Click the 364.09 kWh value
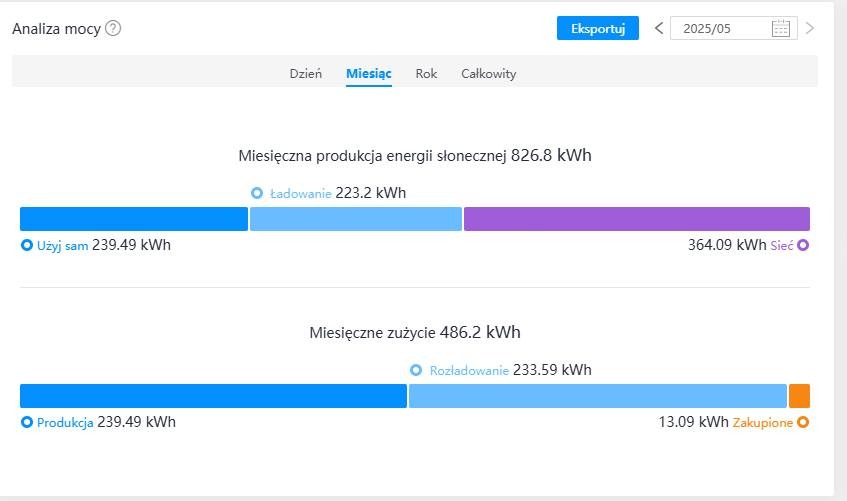Image resolution: width=847 pixels, height=501 pixels. coord(727,245)
